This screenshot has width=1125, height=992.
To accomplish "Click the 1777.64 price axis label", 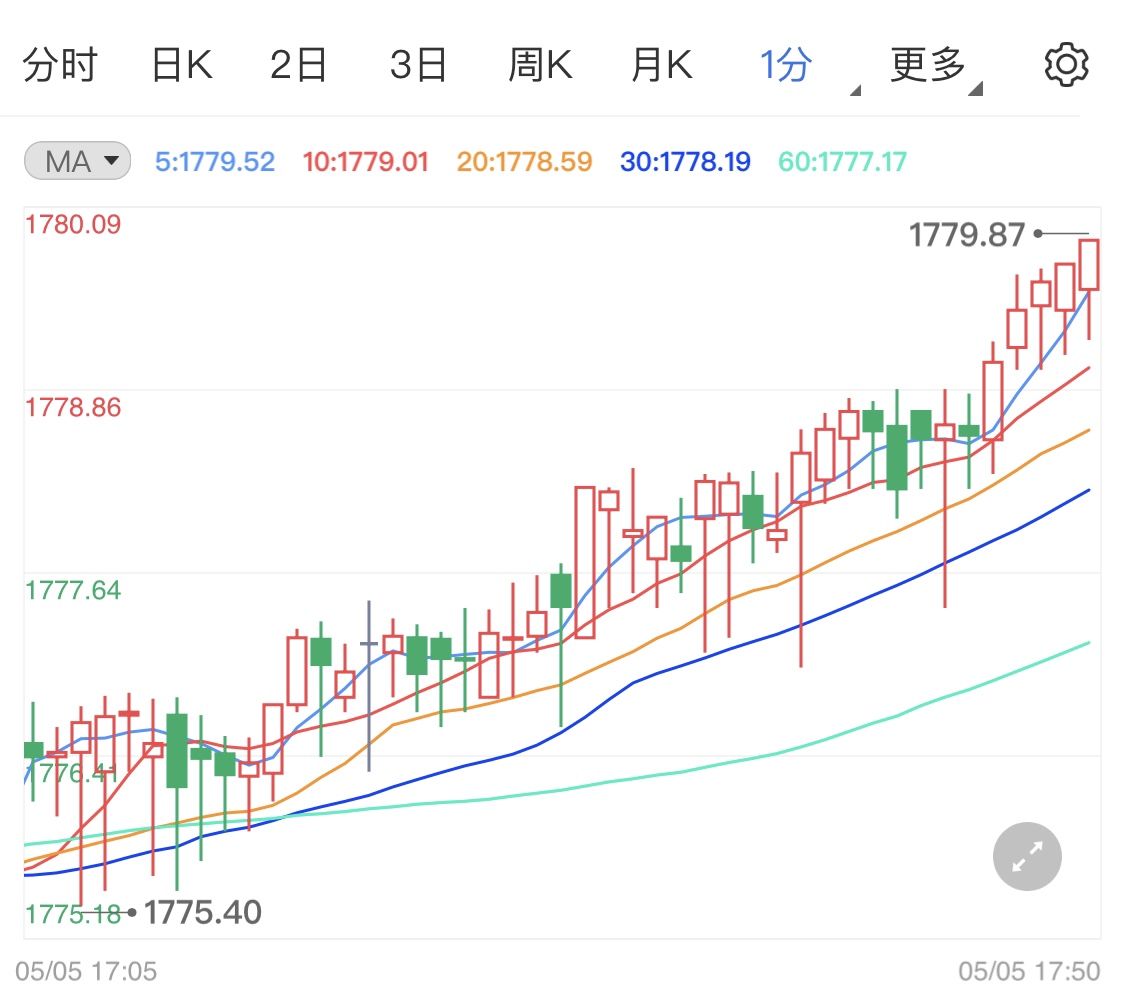I will (x=73, y=590).
